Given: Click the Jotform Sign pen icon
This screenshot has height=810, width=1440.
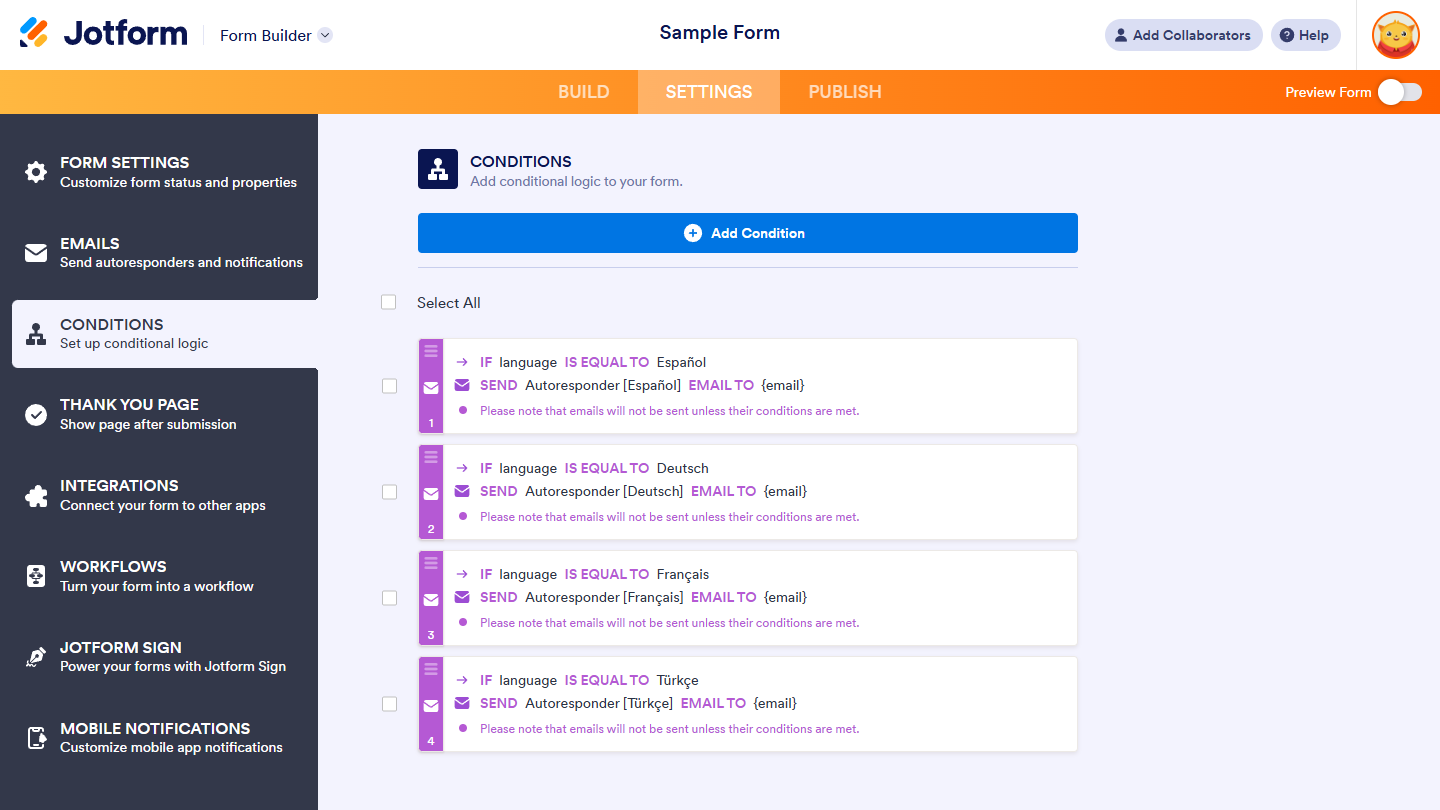Looking at the screenshot, I should pyautogui.click(x=36, y=657).
